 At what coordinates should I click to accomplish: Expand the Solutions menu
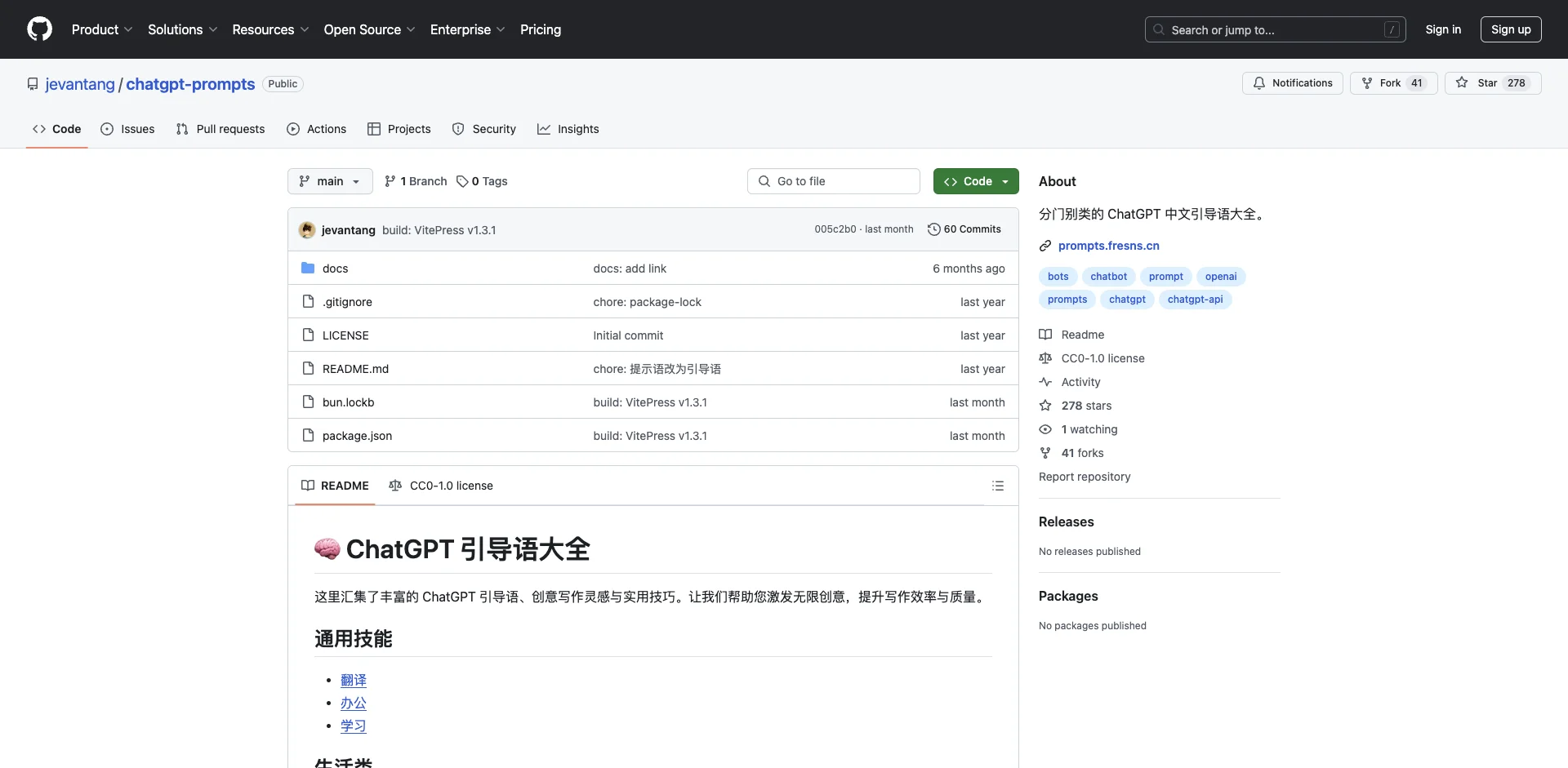(182, 29)
